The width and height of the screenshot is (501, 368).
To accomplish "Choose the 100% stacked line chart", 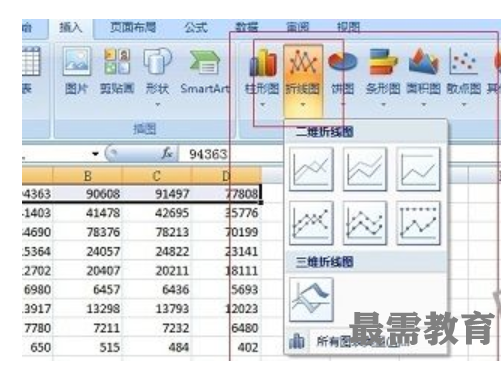I will (418, 169).
